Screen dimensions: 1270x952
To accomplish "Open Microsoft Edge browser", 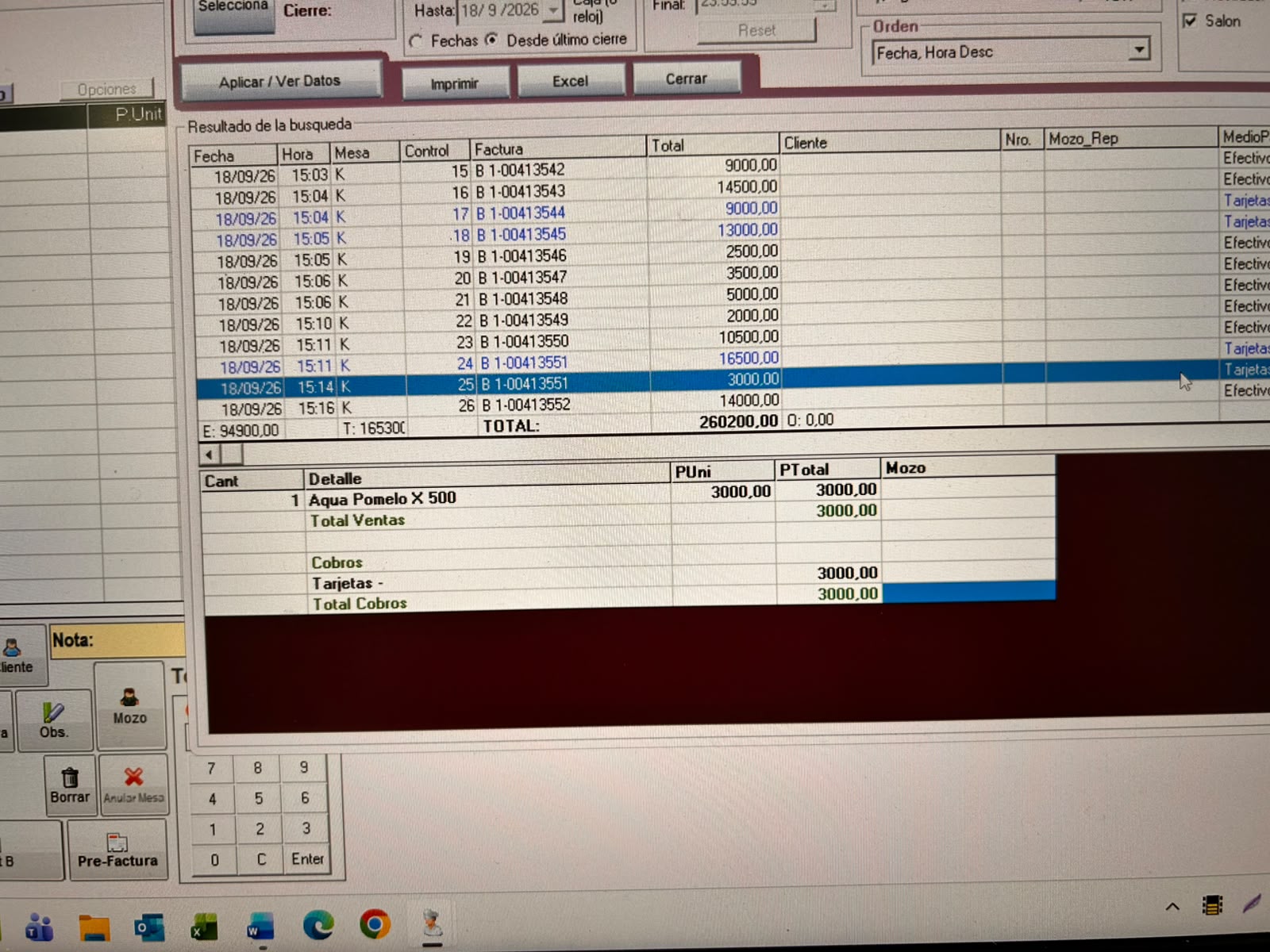I will (318, 925).
